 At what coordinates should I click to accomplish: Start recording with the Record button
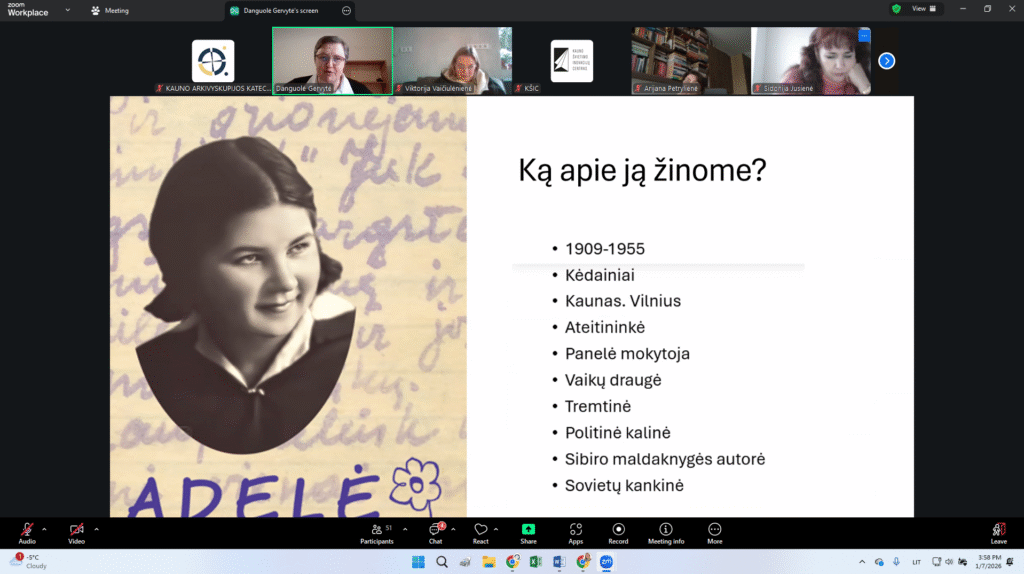point(618,531)
